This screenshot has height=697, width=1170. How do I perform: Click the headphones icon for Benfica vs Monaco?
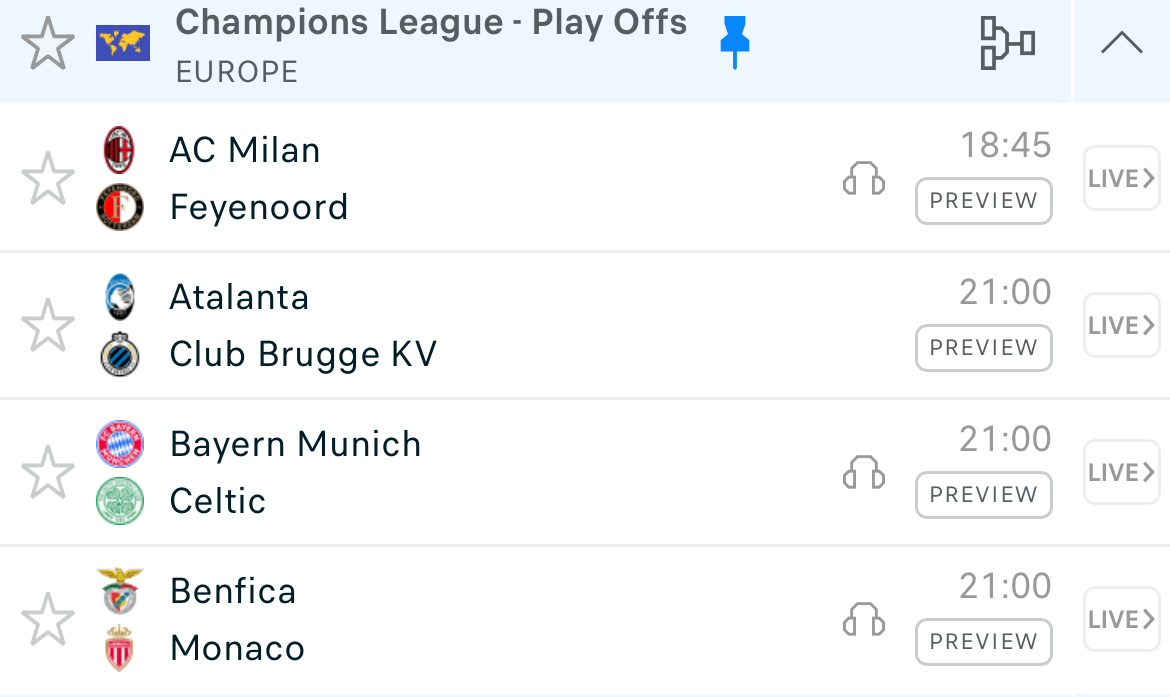point(864,620)
